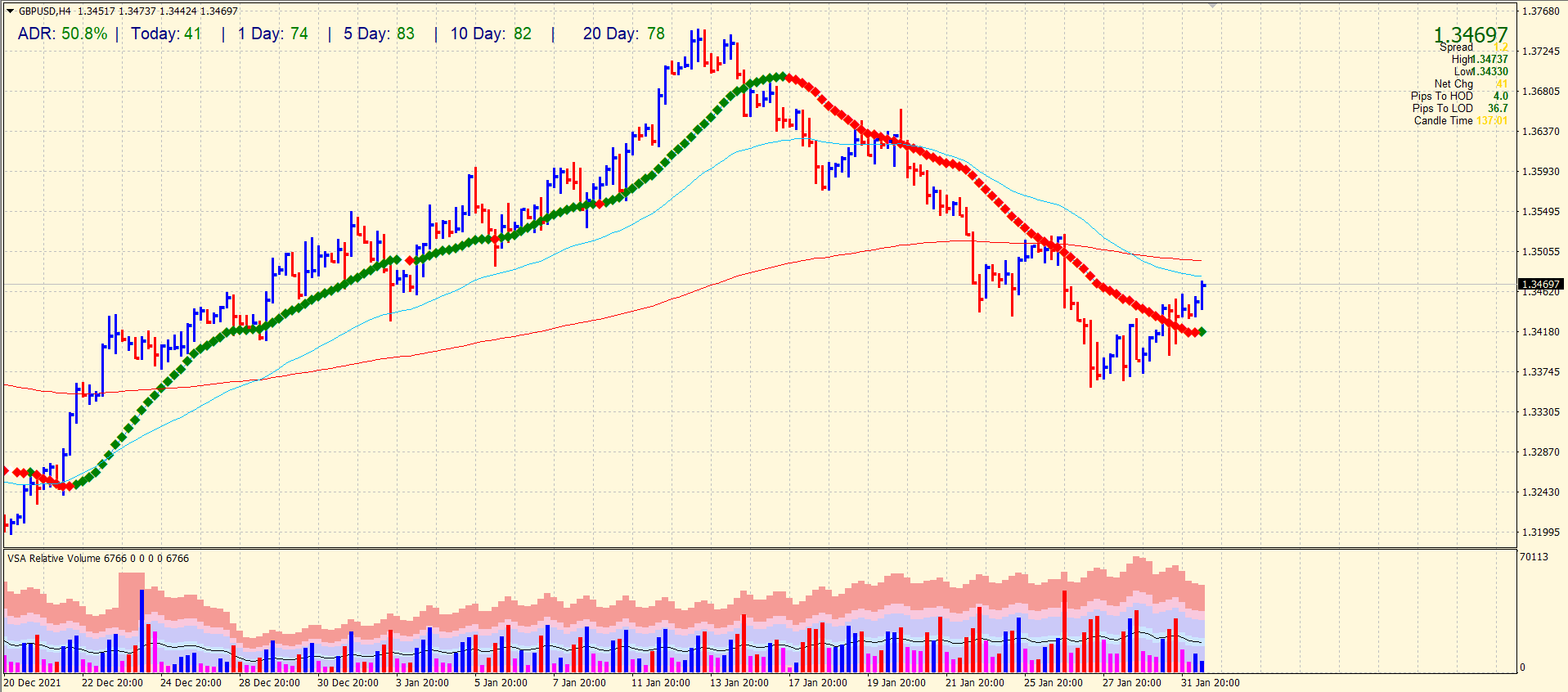Viewport: 1568px width, 692px height.
Task: Click the 70113 volume scale value
Action: (x=1534, y=557)
